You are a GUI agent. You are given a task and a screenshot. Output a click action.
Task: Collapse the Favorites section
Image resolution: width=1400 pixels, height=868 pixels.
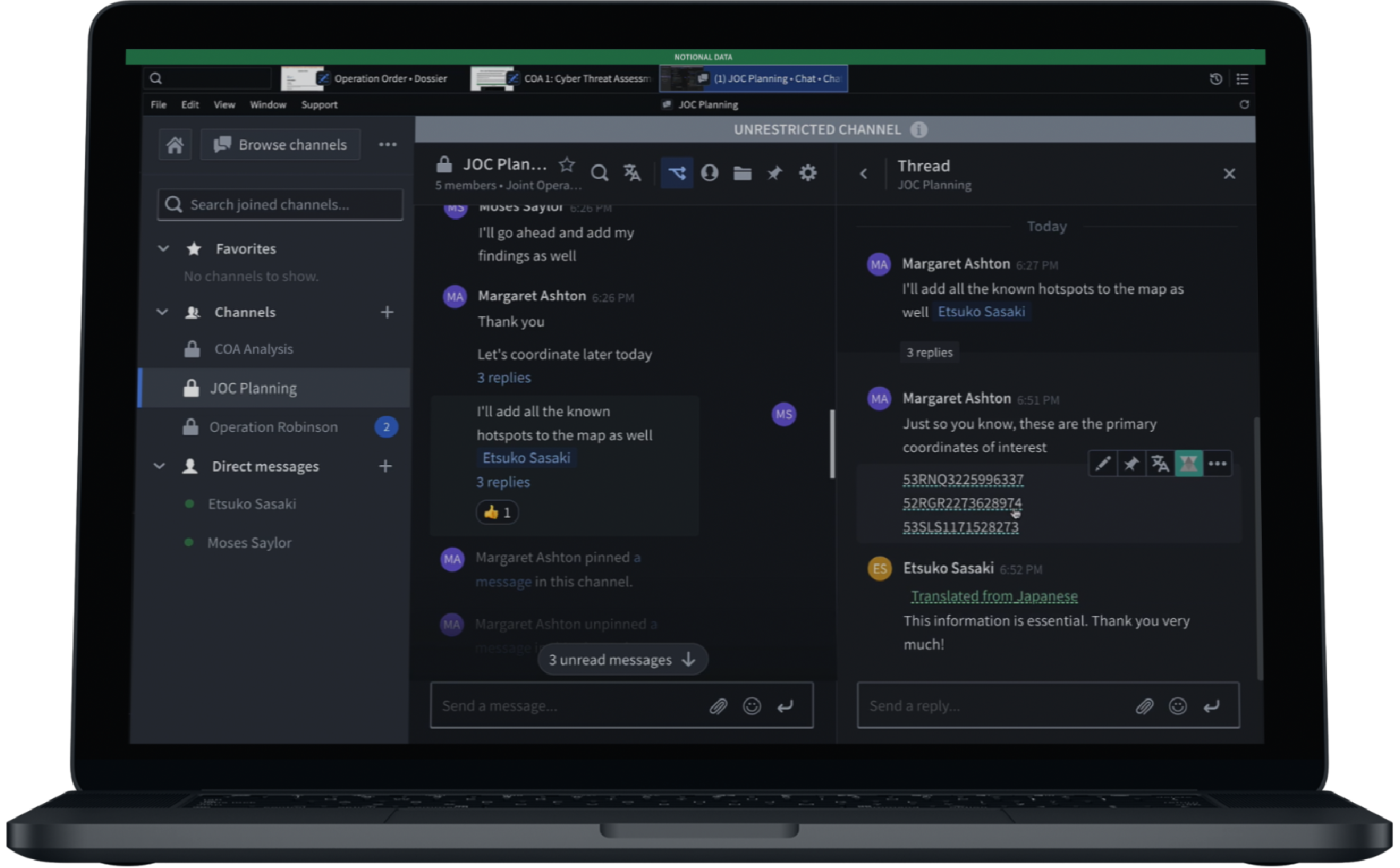pos(163,249)
